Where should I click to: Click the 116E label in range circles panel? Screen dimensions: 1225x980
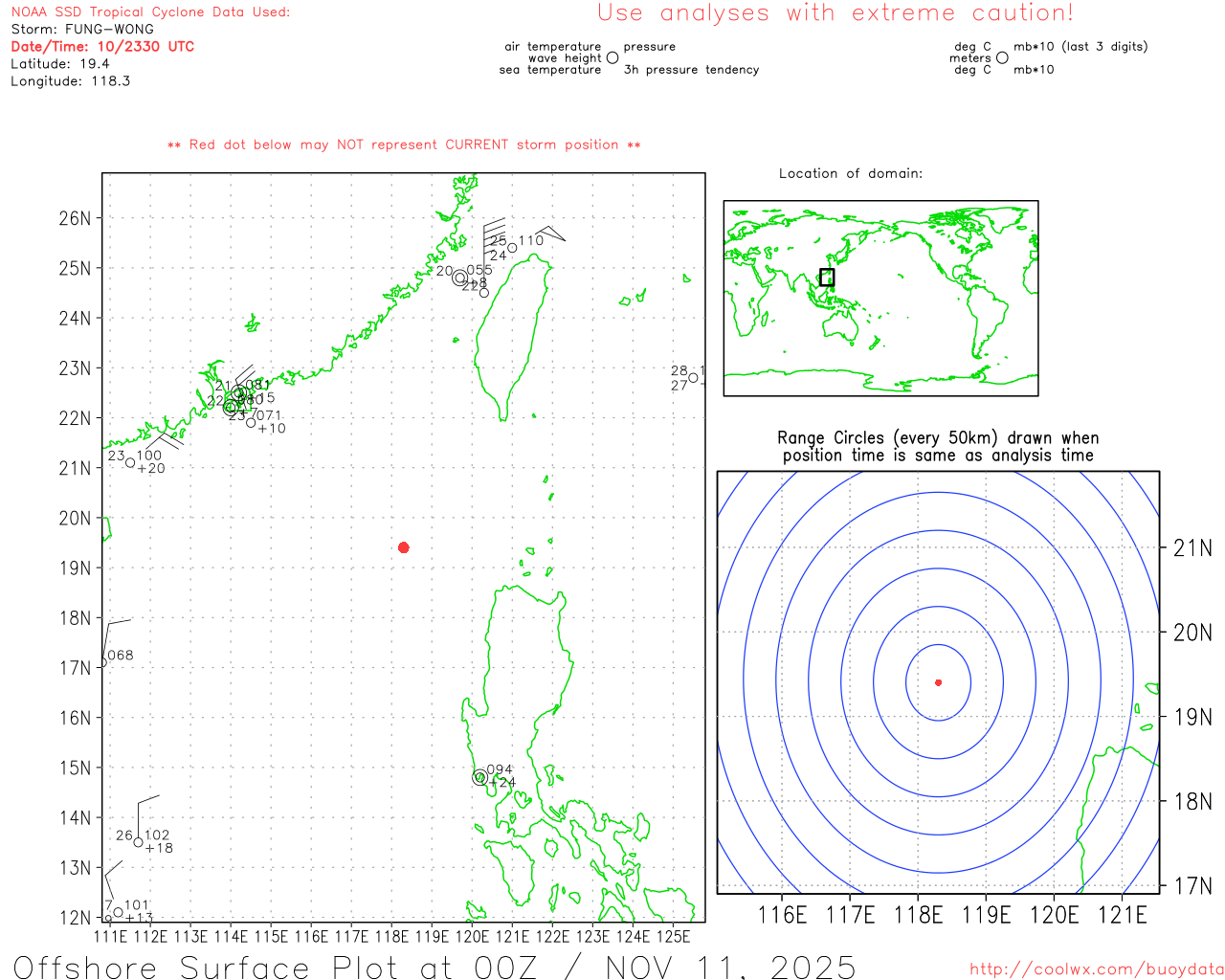782,915
